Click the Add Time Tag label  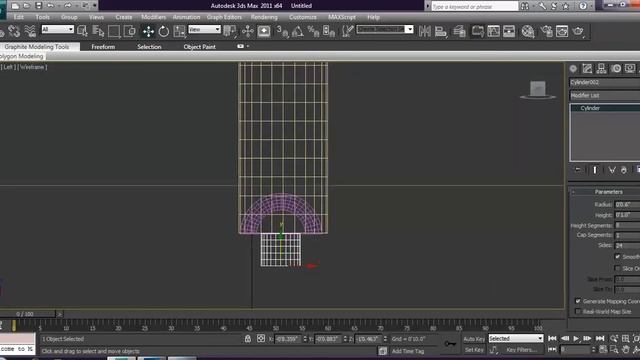pyautogui.click(x=408, y=351)
